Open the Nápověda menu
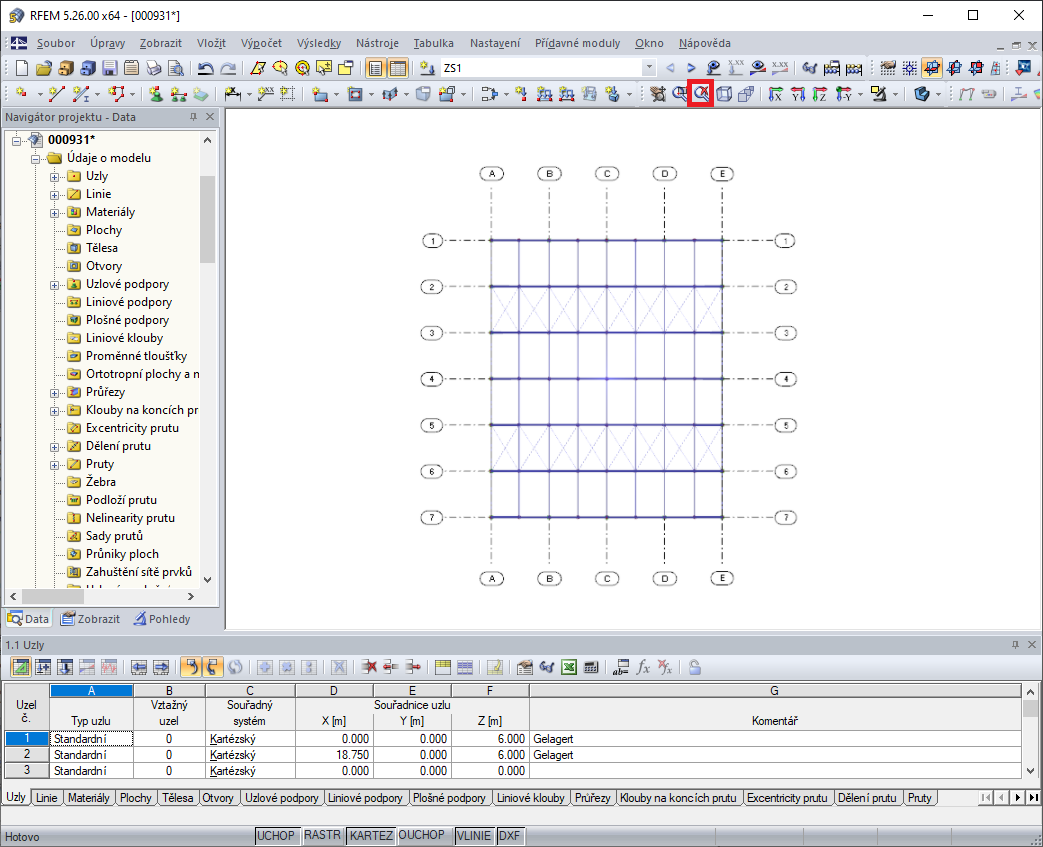This screenshot has width=1043, height=847. tap(704, 43)
